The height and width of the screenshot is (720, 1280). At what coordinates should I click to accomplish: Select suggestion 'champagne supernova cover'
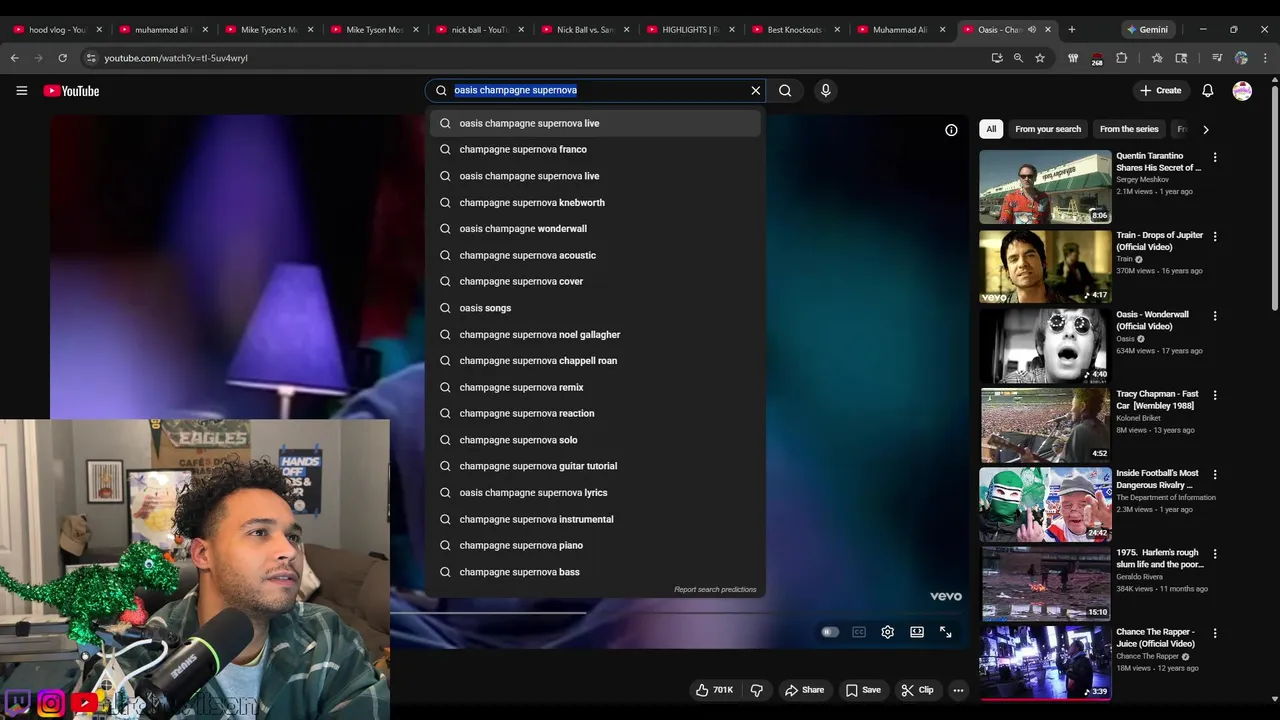pos(595,281)
